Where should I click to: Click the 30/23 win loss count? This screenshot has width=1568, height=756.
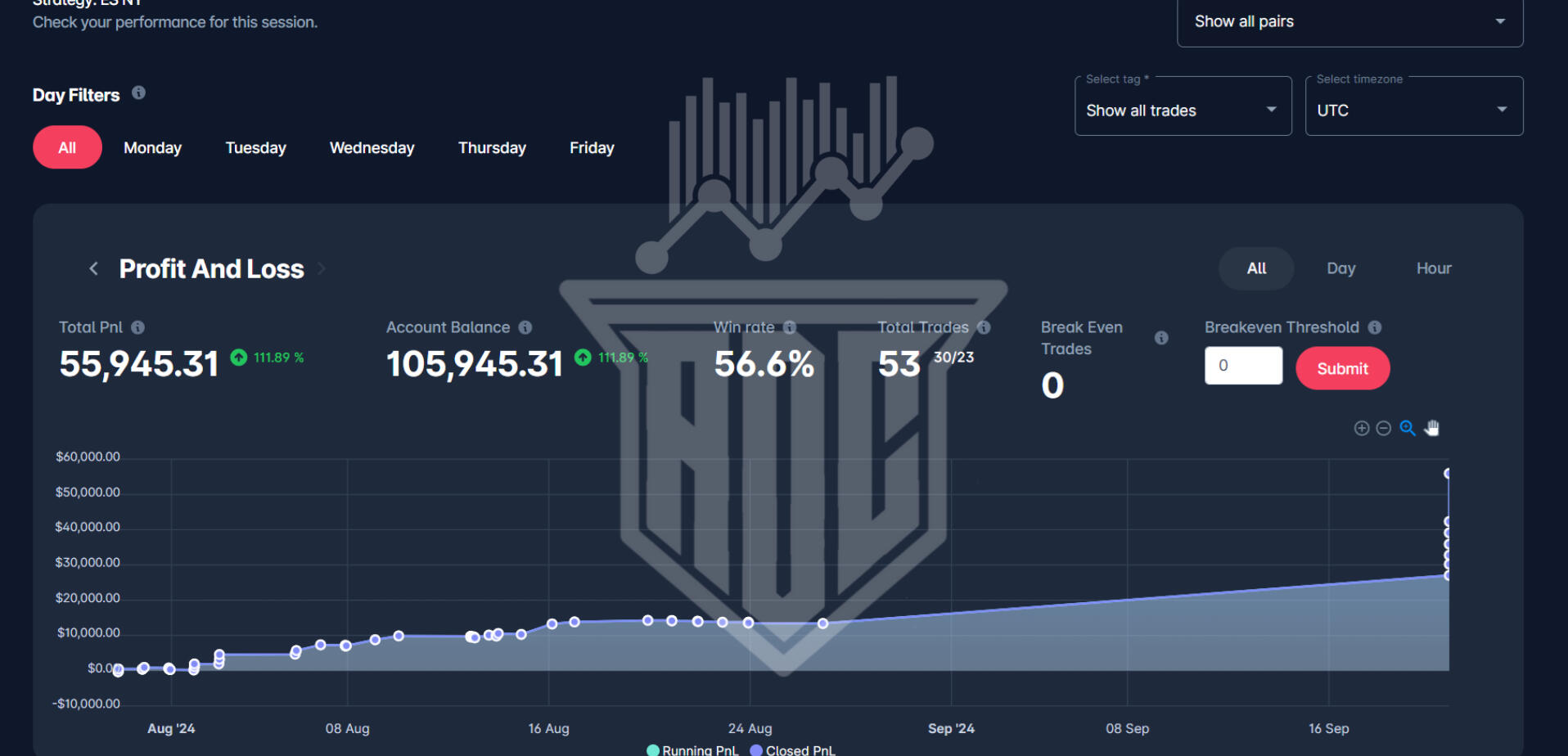954,358
